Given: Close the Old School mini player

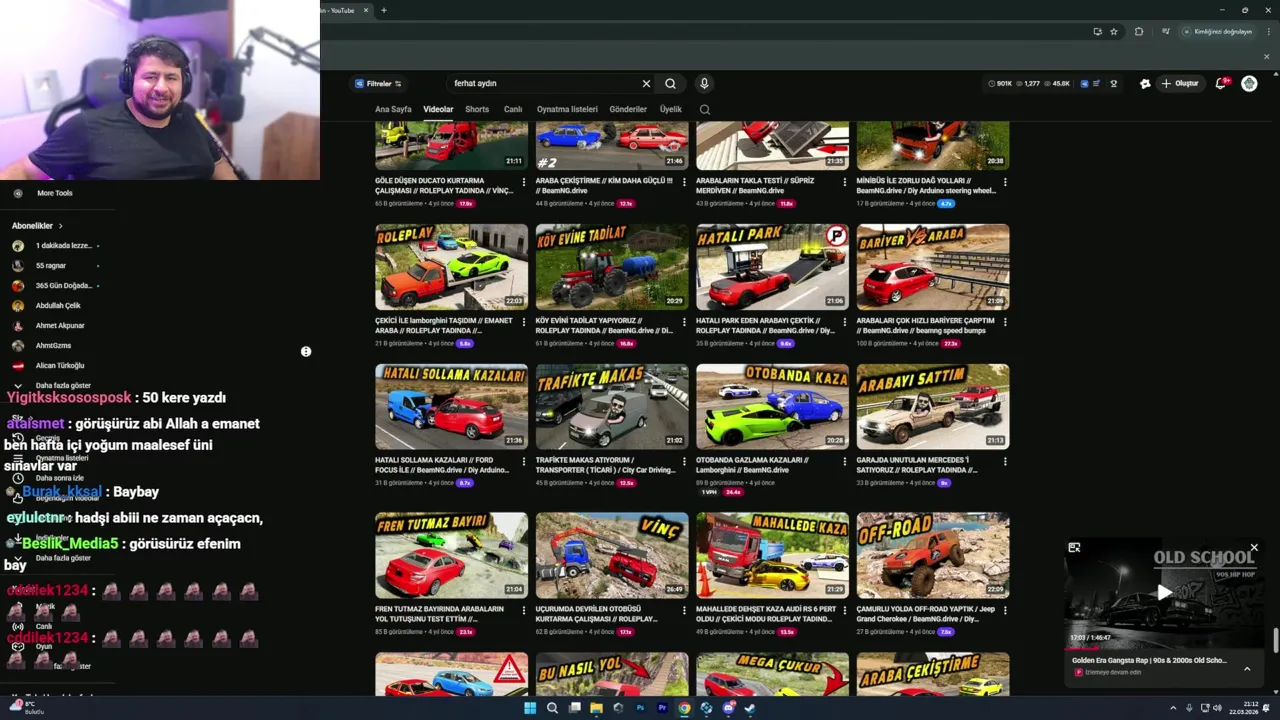Looking at the screenshot, I should click(x=1254, y=548).
